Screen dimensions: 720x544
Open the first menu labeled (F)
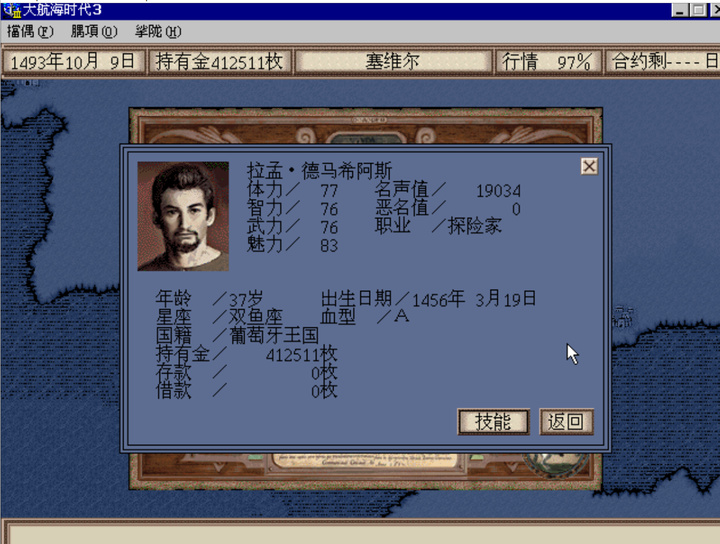30,32
